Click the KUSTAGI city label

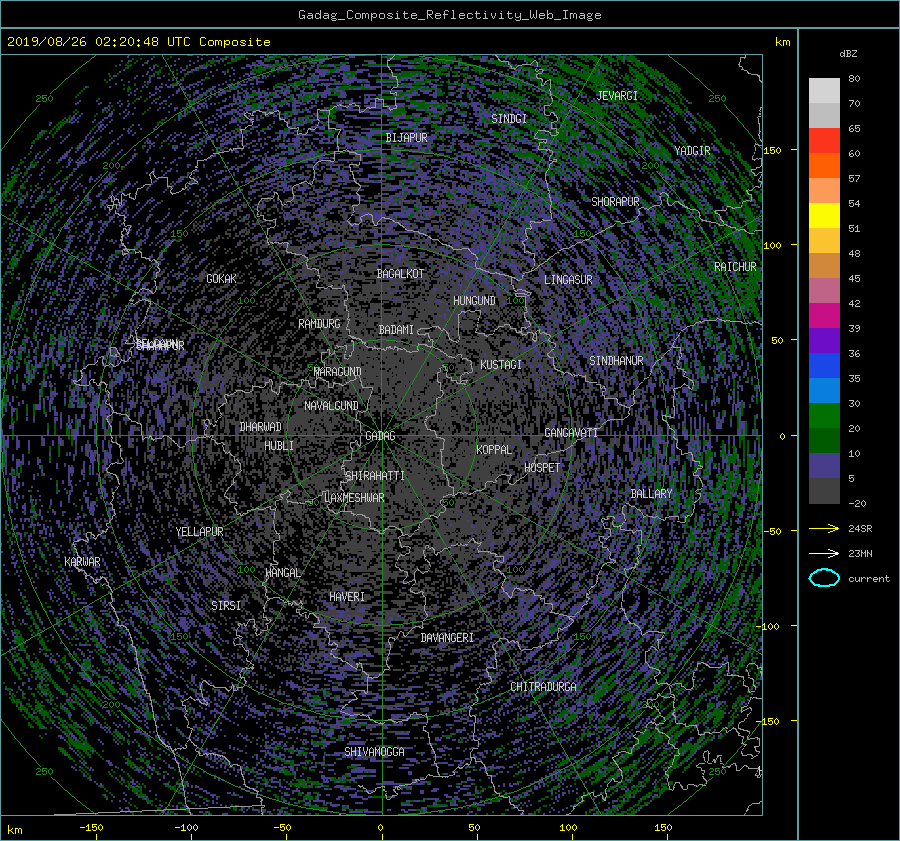coord(501,365)
